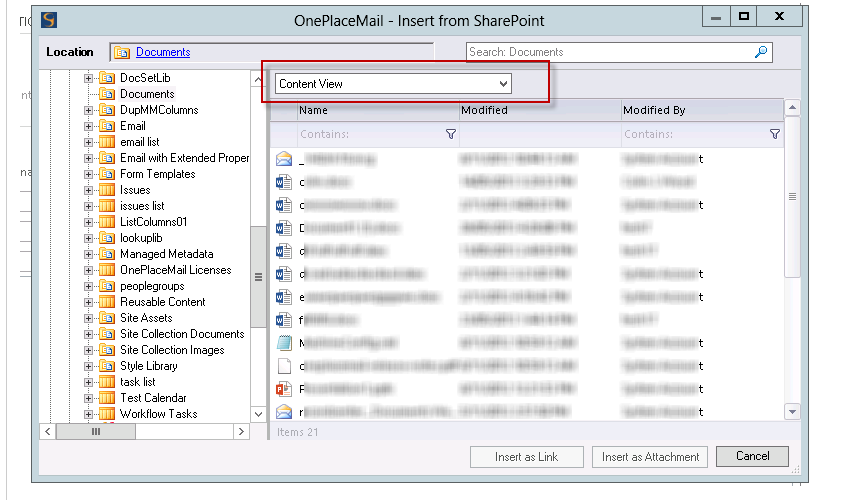850x500 pixels.
Task: Select the task list icon
Action: click(107, 382)
